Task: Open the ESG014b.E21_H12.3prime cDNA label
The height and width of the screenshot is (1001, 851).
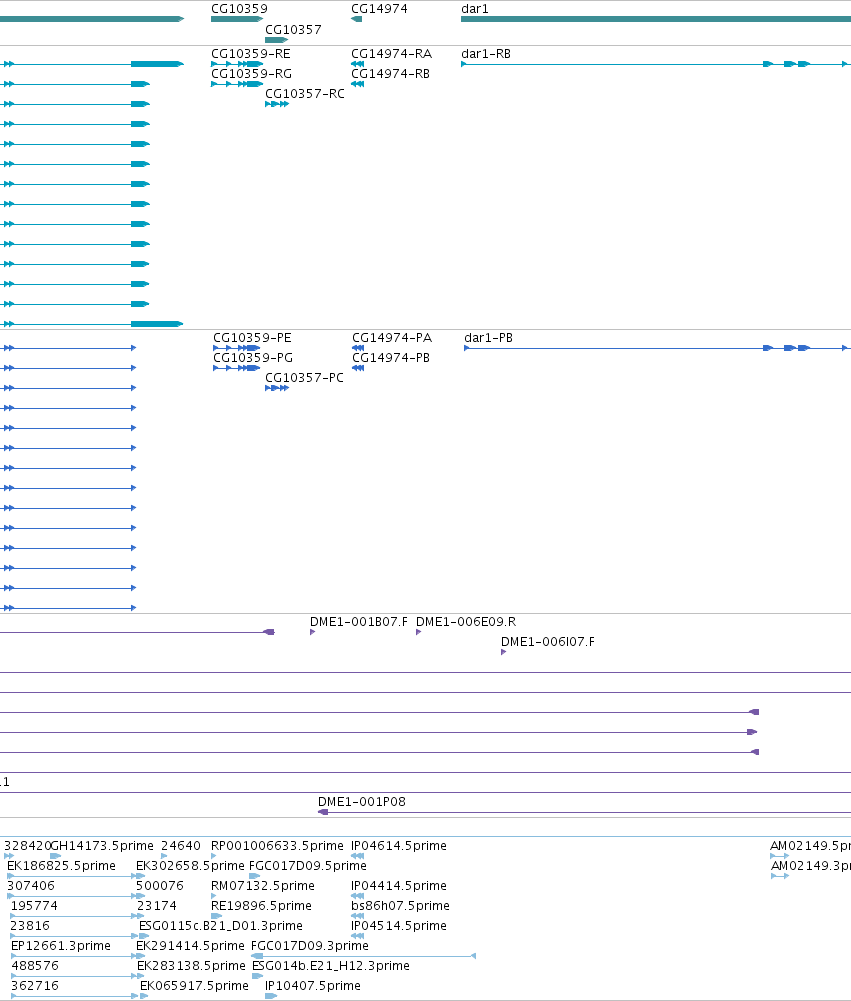Action: [x=331, y=966]
